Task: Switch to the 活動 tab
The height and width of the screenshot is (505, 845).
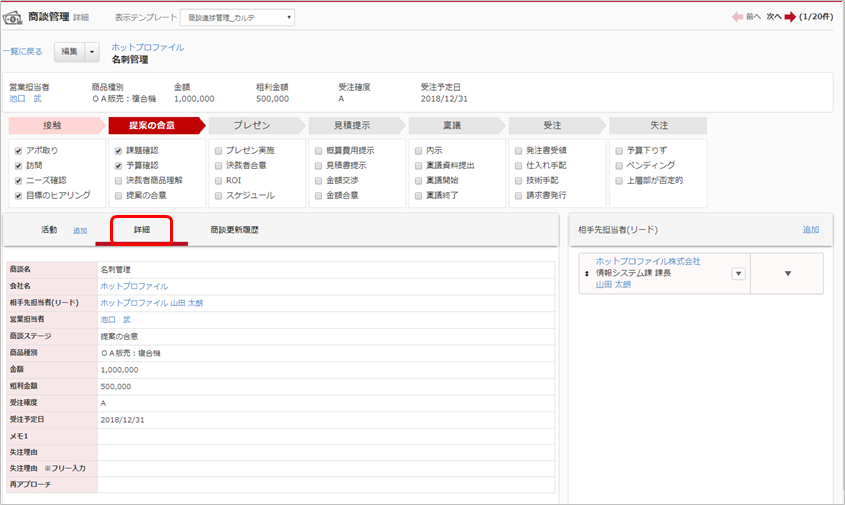Action: point(49,230)
